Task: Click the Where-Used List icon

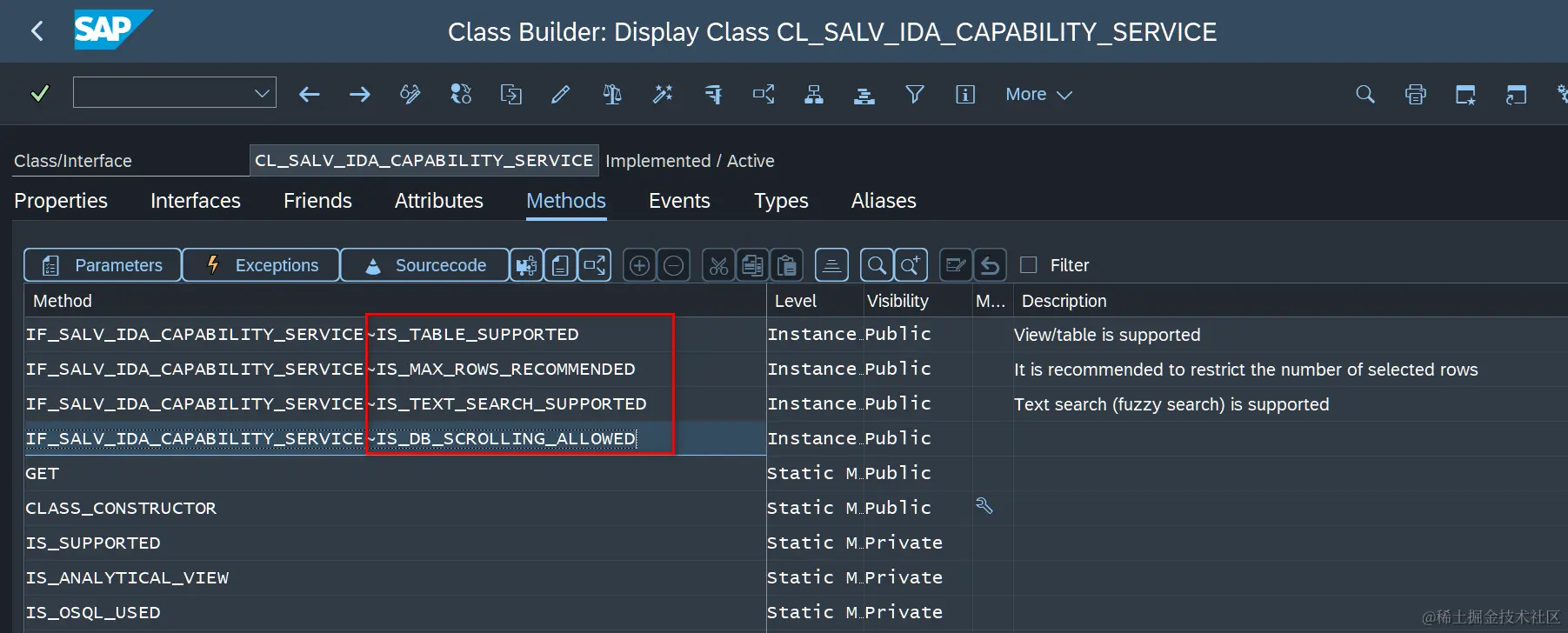Action: 713,94
